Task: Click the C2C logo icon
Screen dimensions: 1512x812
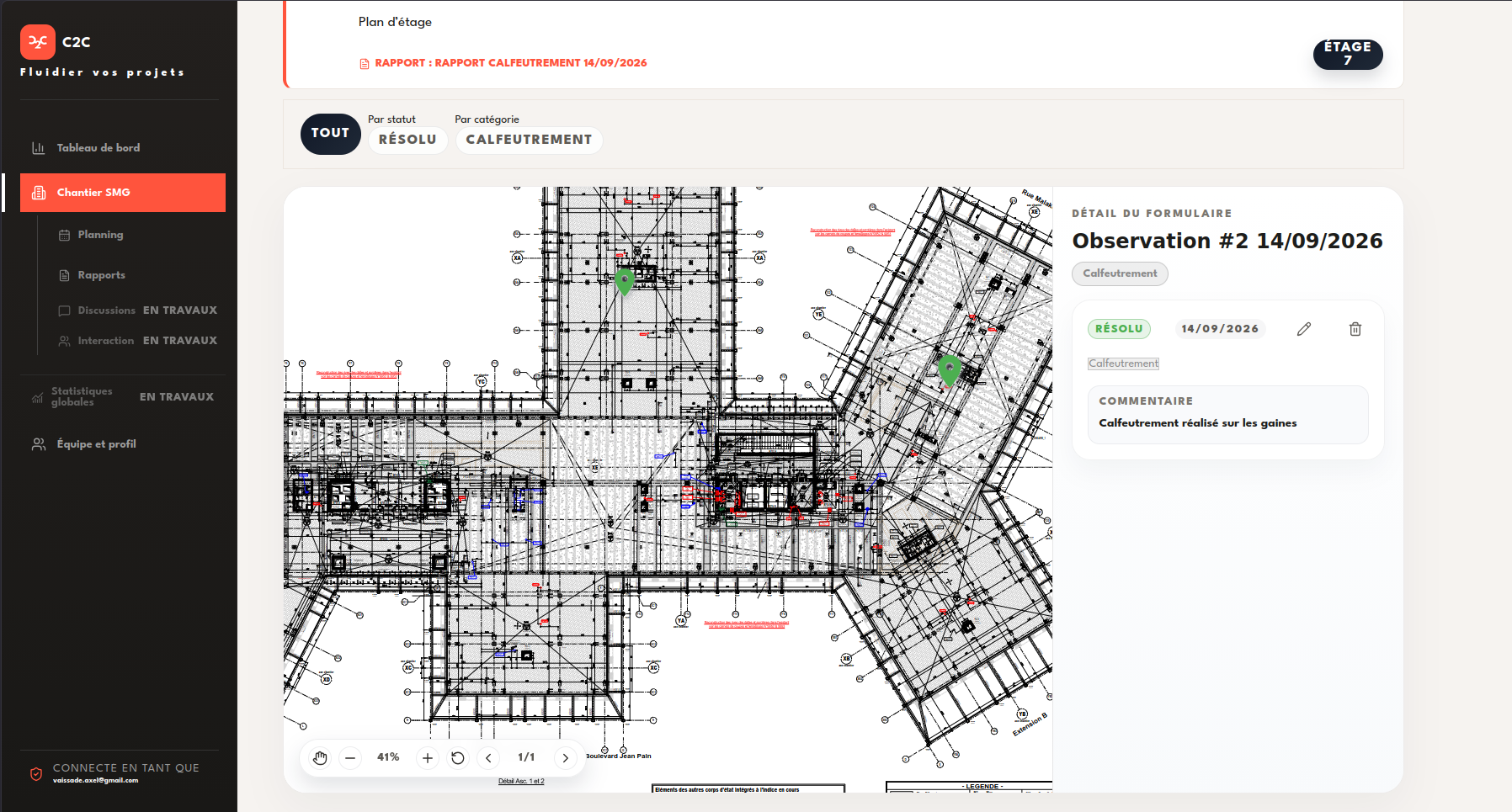Action: point(38,42)
